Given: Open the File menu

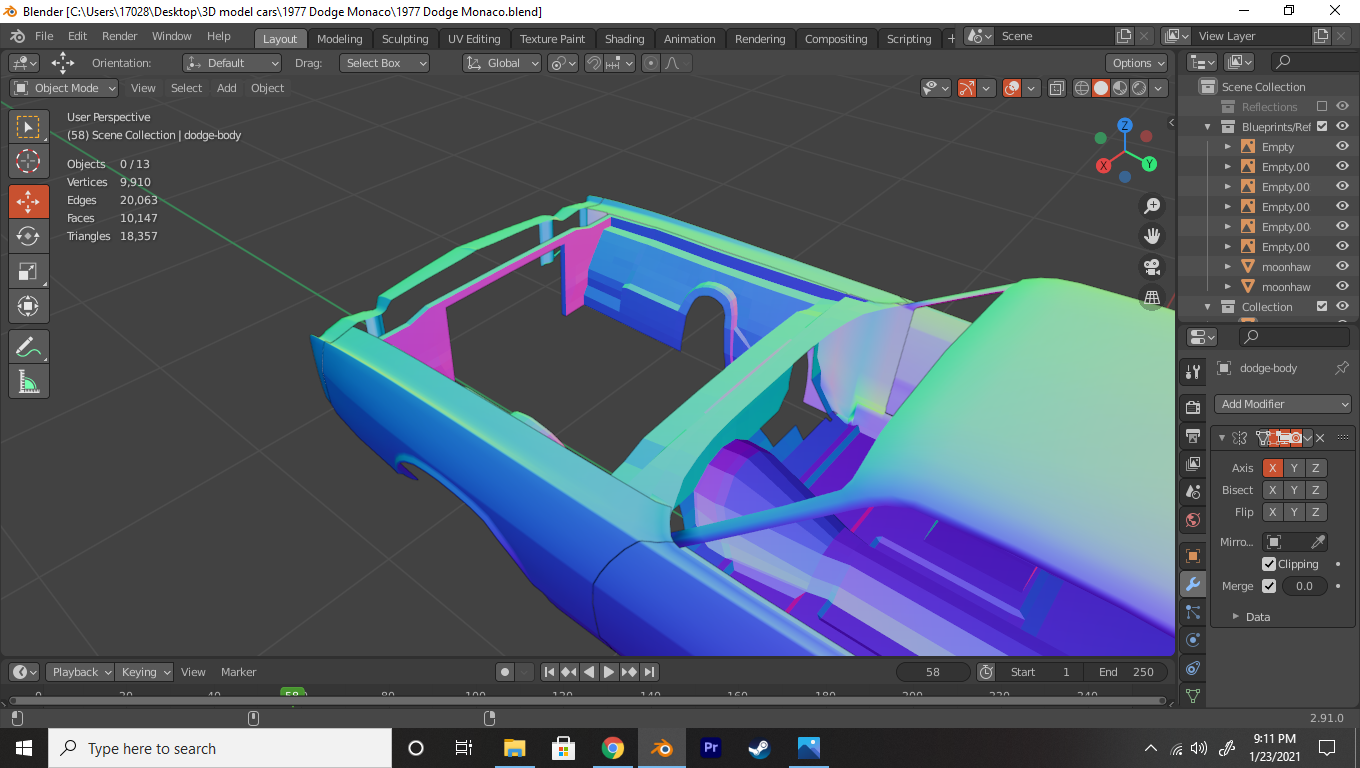Looking at the screenshot, I should pyautogui.click(x=44, y=36).
